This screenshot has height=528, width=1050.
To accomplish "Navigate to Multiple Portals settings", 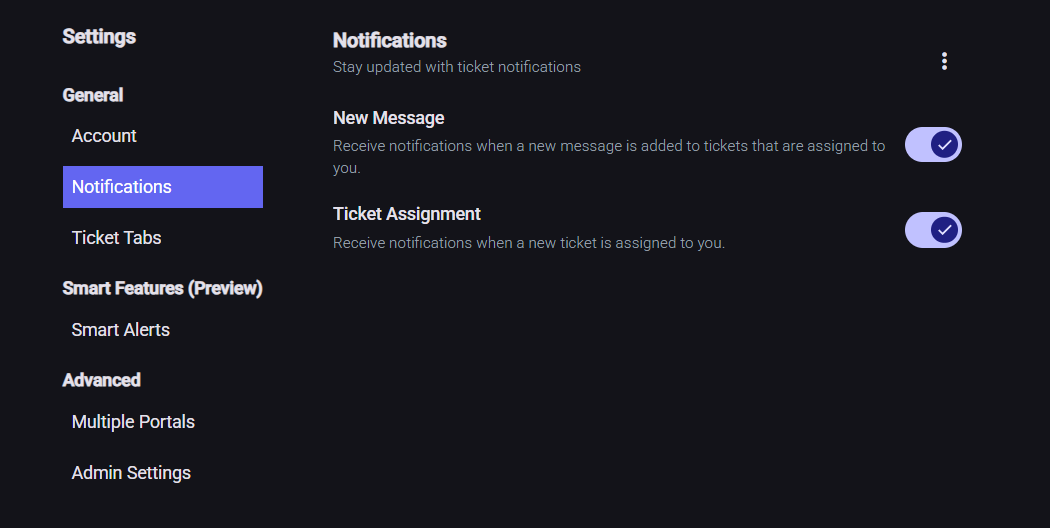I will (133, 422).
